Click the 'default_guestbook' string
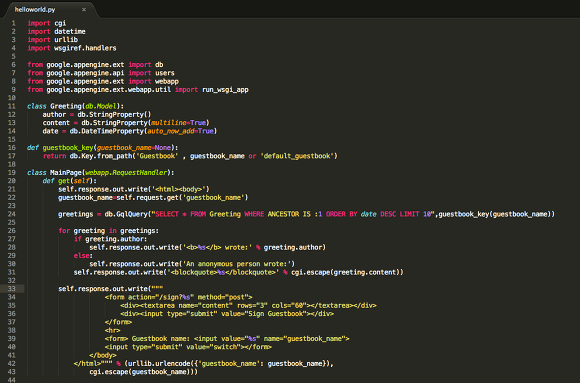The width and height of the screenshot is (580, 383). click(x=297, y=156)
